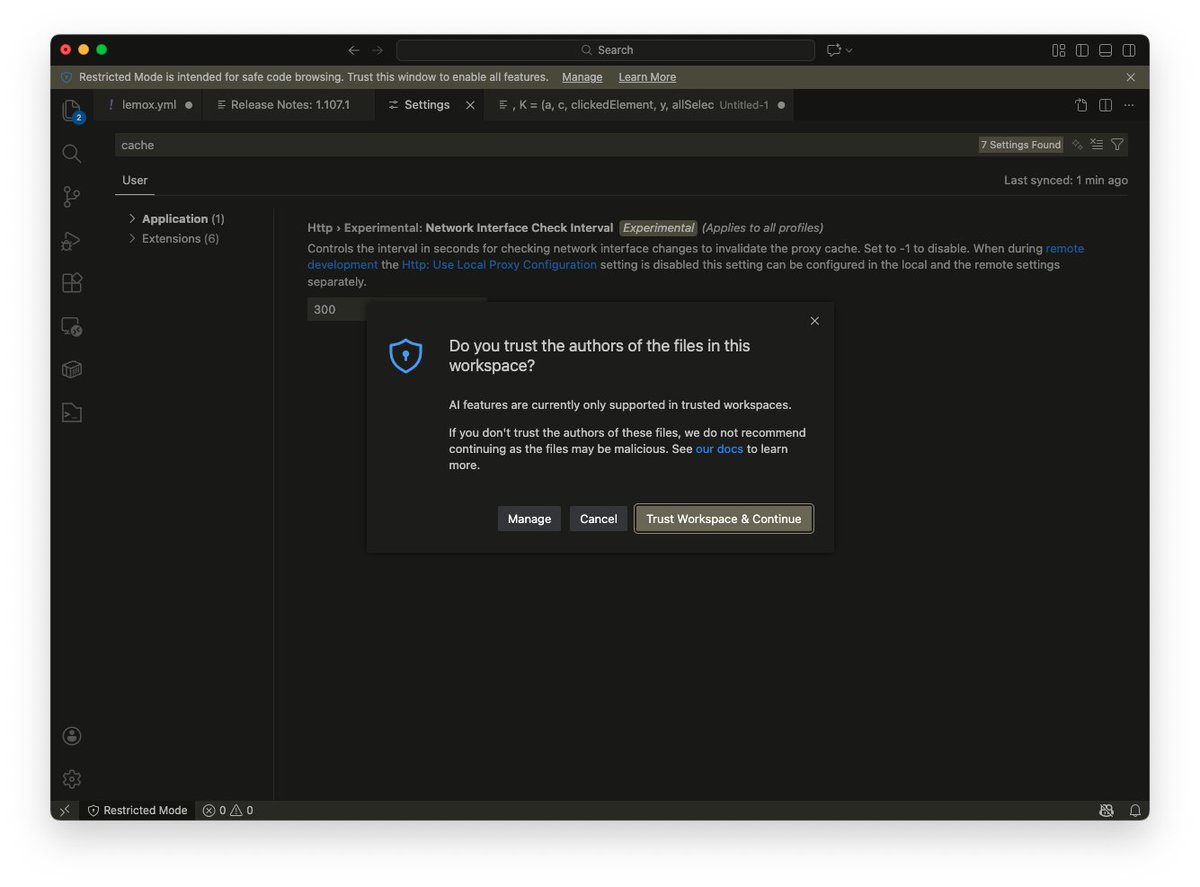Screen dimensions: 1200x887
Task: Toggle the primary side bar
Action: [x=1082, y=50]
